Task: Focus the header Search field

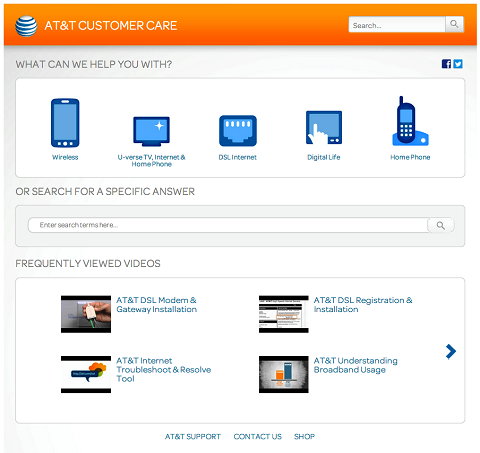Action: pos(397,24)
